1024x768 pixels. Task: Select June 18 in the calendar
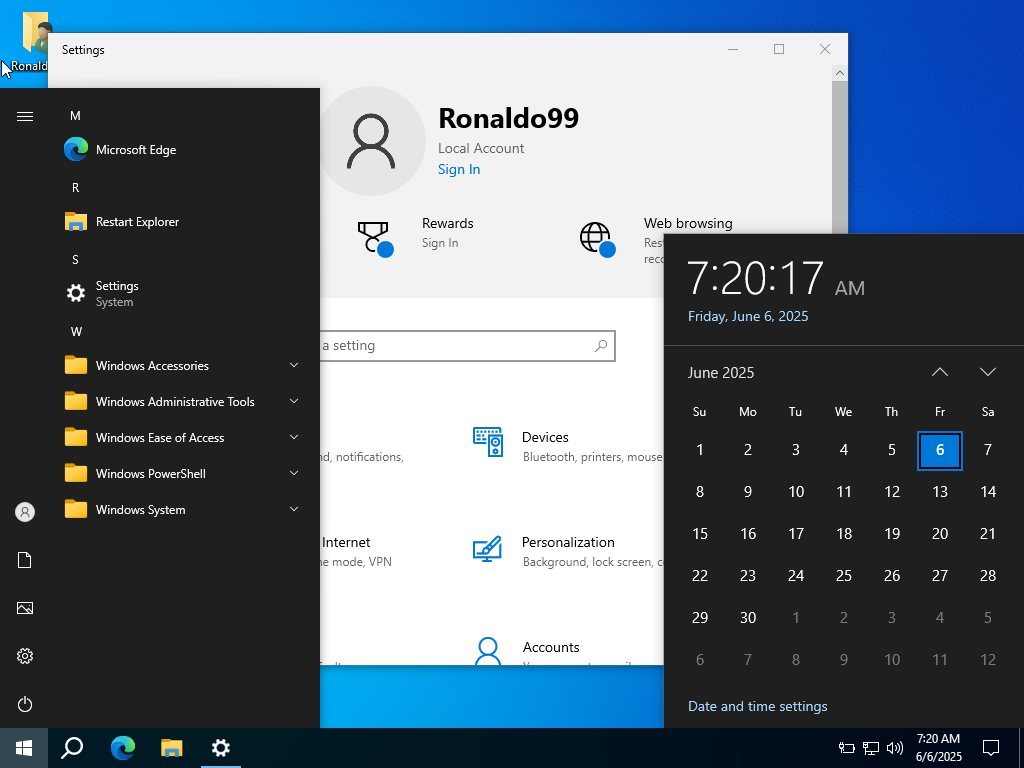844,534
